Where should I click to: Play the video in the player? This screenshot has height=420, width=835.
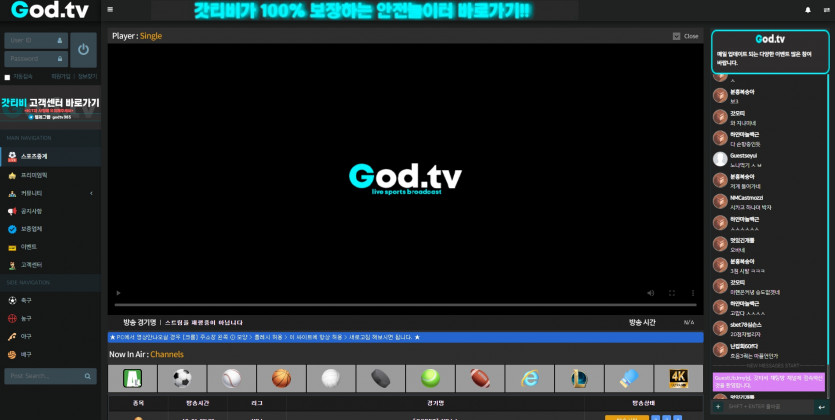pos(118,293)
